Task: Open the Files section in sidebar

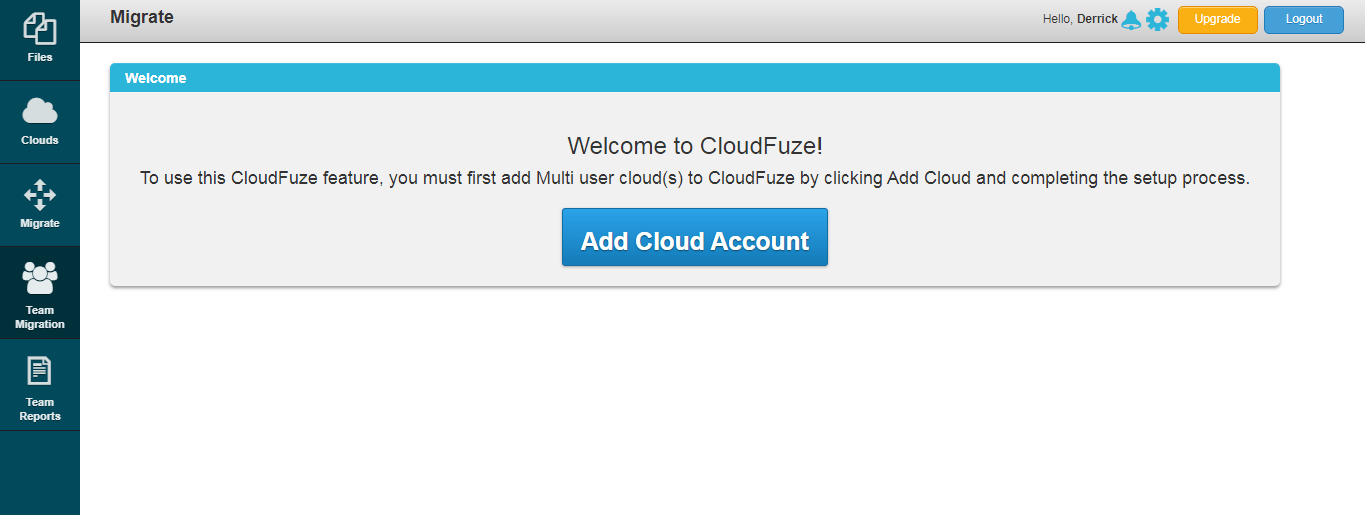Action: [40, 40]
